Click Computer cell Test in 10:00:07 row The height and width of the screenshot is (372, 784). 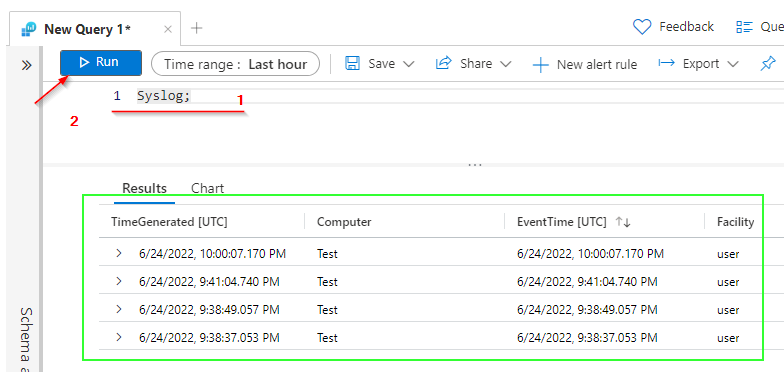point(327,254)
